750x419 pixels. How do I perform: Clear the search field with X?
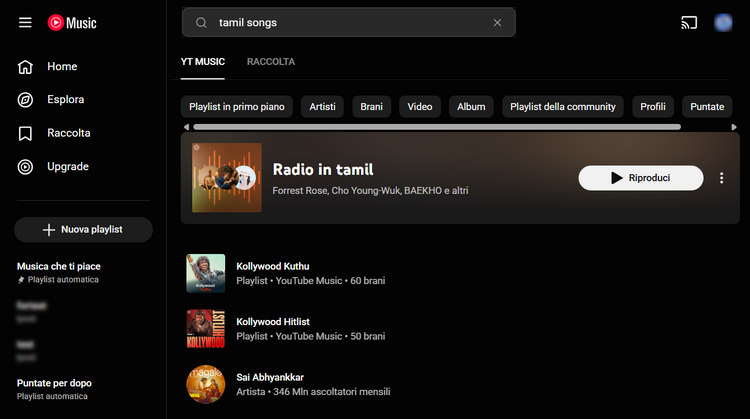(497, 22)
